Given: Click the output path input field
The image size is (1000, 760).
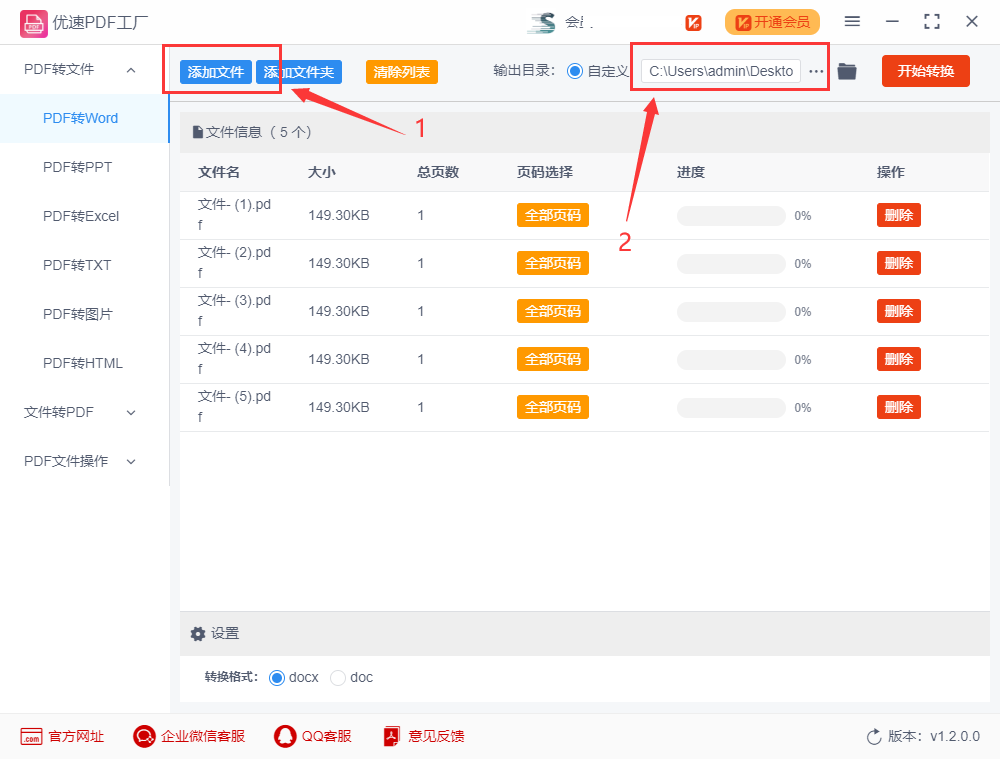Looking at the screenshot, I should click(721, 71).
